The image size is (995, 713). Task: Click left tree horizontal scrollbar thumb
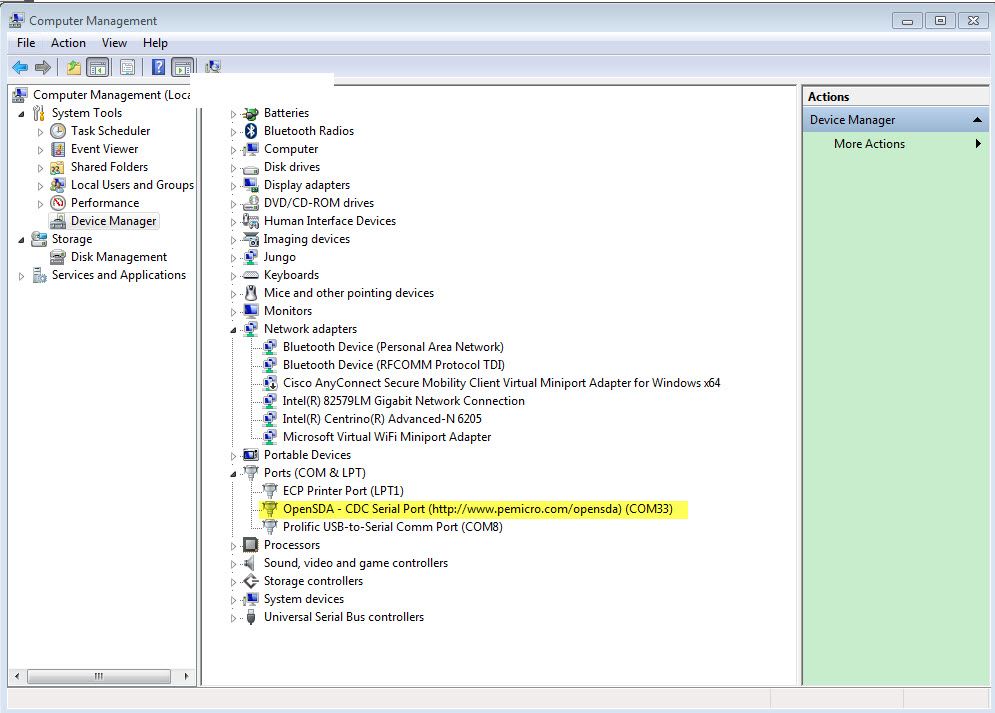click(98, 676)
